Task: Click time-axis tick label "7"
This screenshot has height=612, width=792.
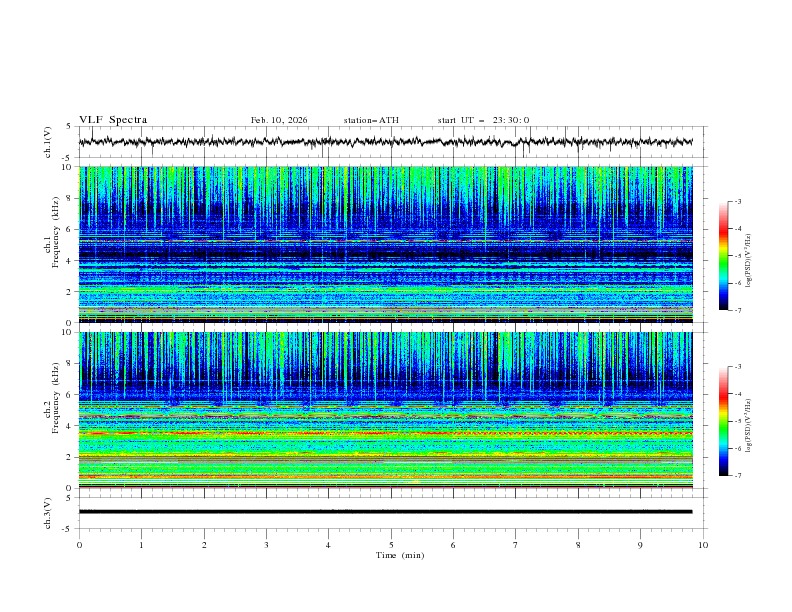Action: point(516,545)
